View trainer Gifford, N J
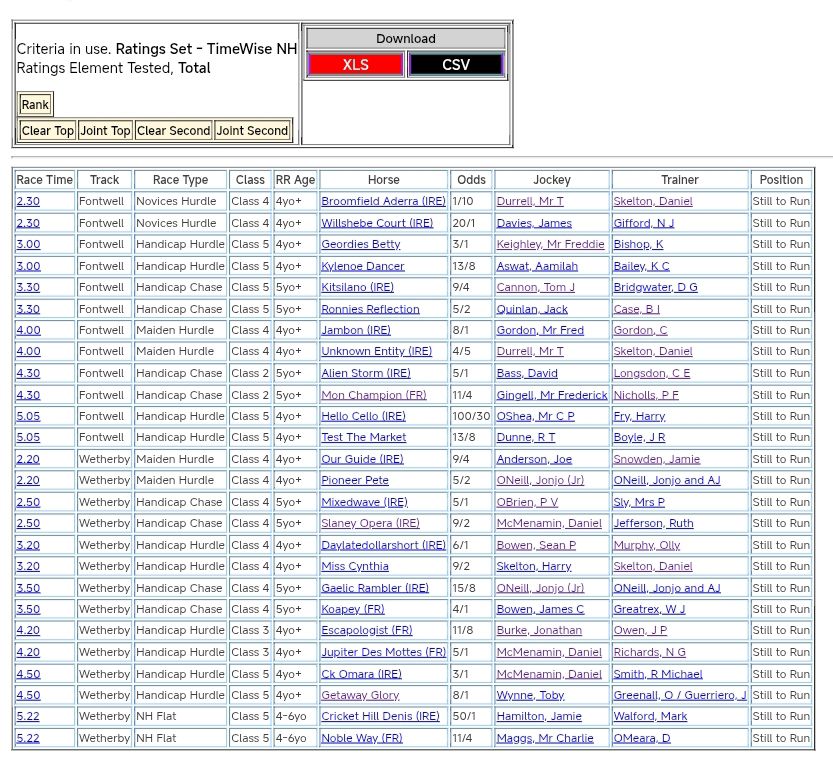833x765 pixels. [x=643, y=223]
